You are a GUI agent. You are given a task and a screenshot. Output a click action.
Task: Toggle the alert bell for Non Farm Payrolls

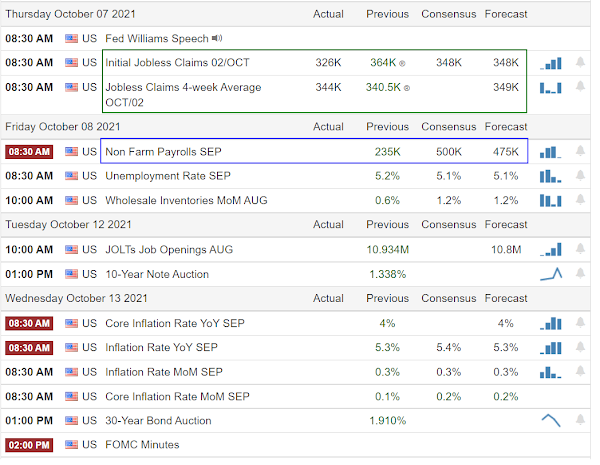[x=580, y=152]
